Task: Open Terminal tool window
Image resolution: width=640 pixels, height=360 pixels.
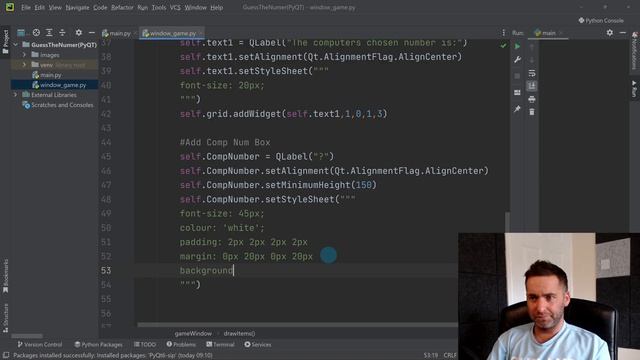Action: pos(220,344)
